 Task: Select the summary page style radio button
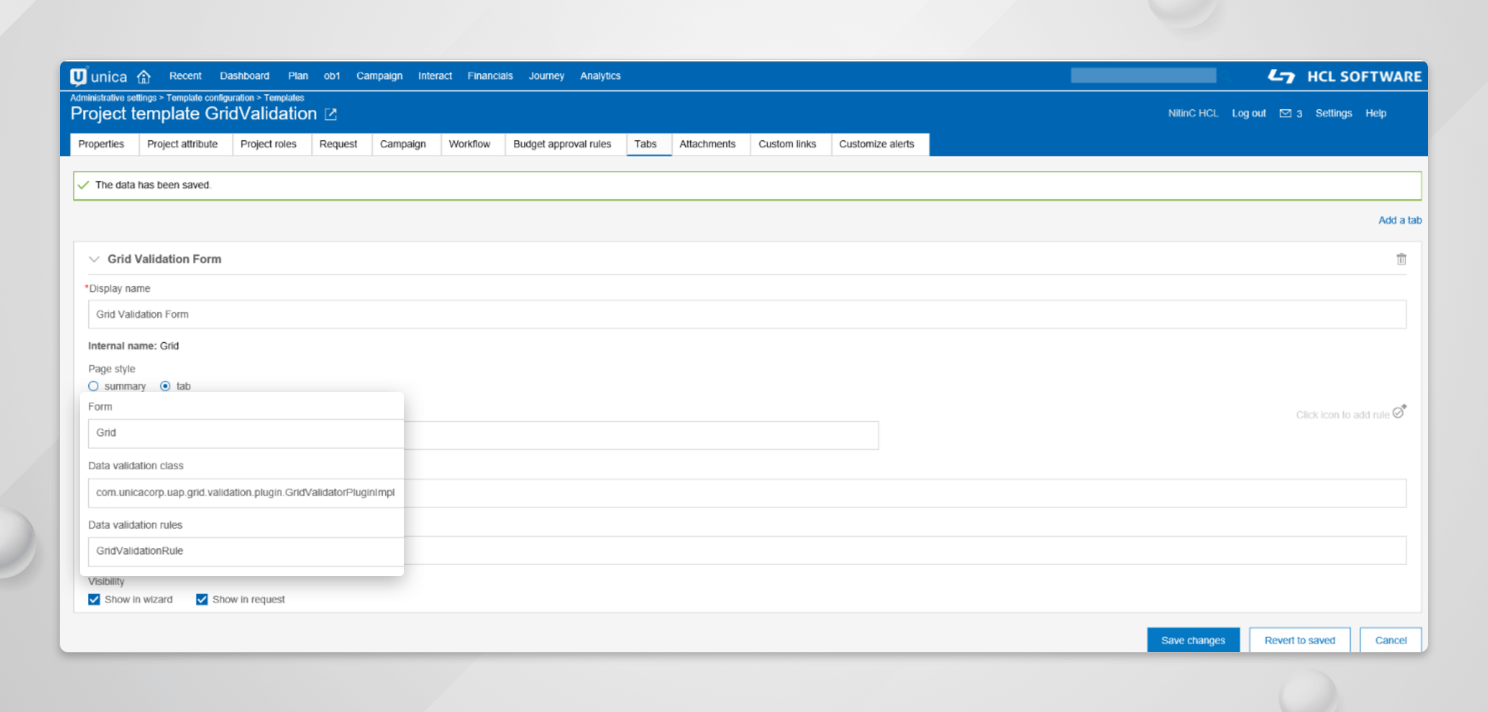click(96, 386)
